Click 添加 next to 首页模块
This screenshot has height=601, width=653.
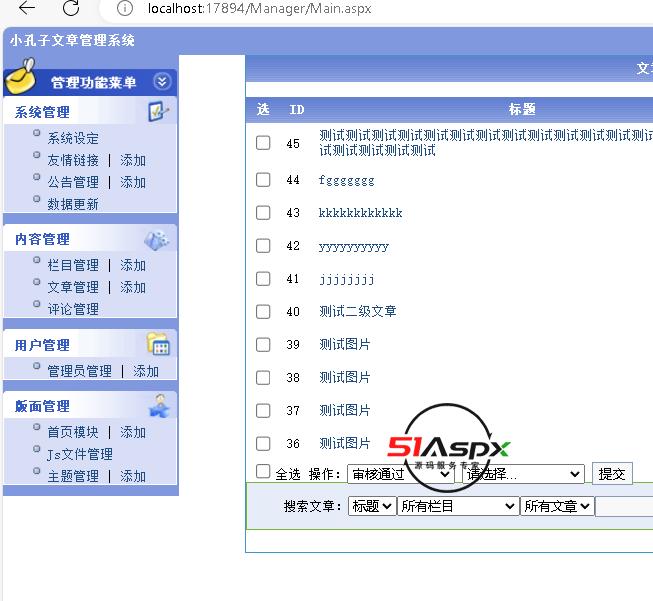pyautogui.click(x=133, y=432)
